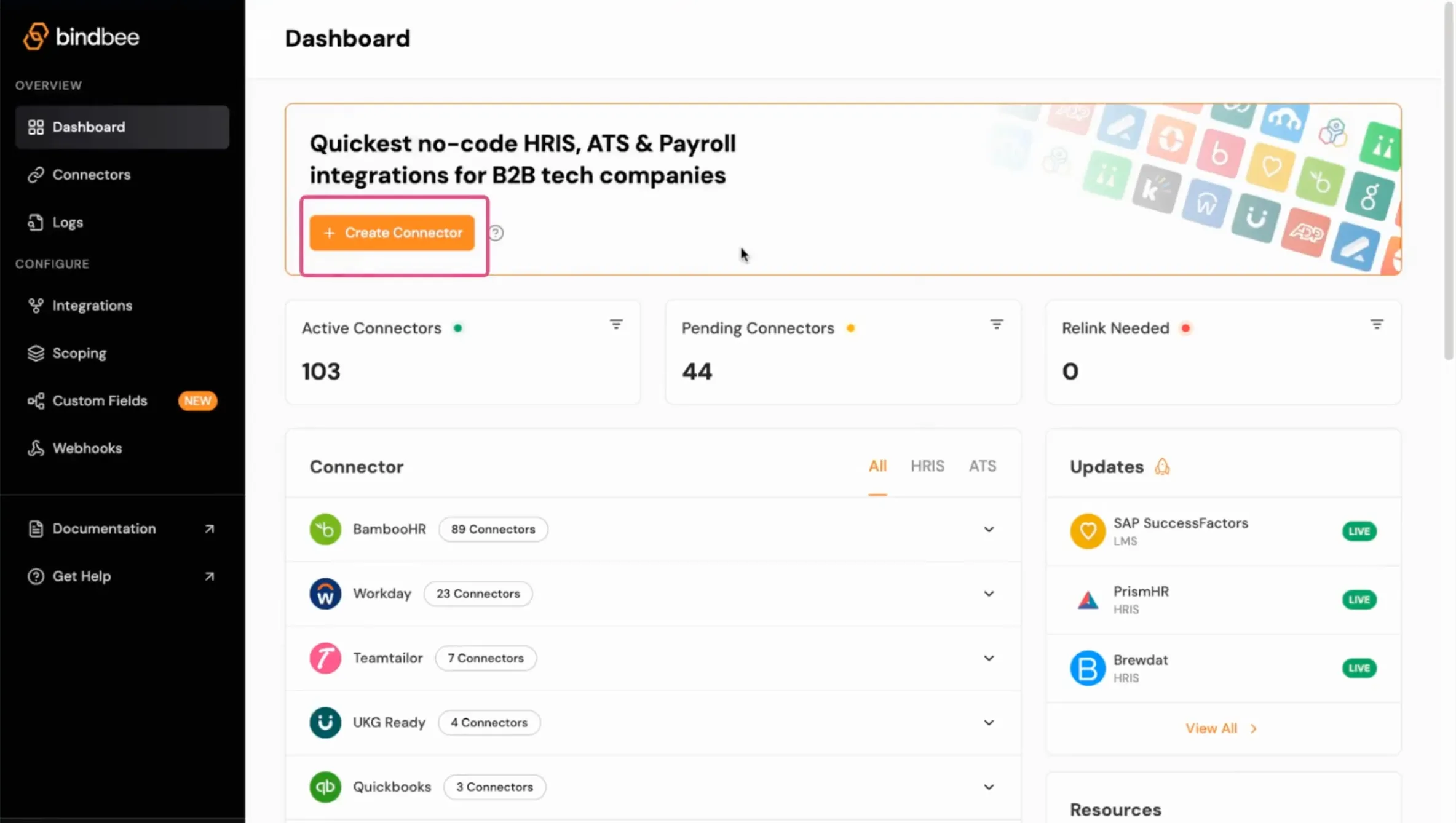
Task: Switch to the ATS tab
Action: pos(983,466)
